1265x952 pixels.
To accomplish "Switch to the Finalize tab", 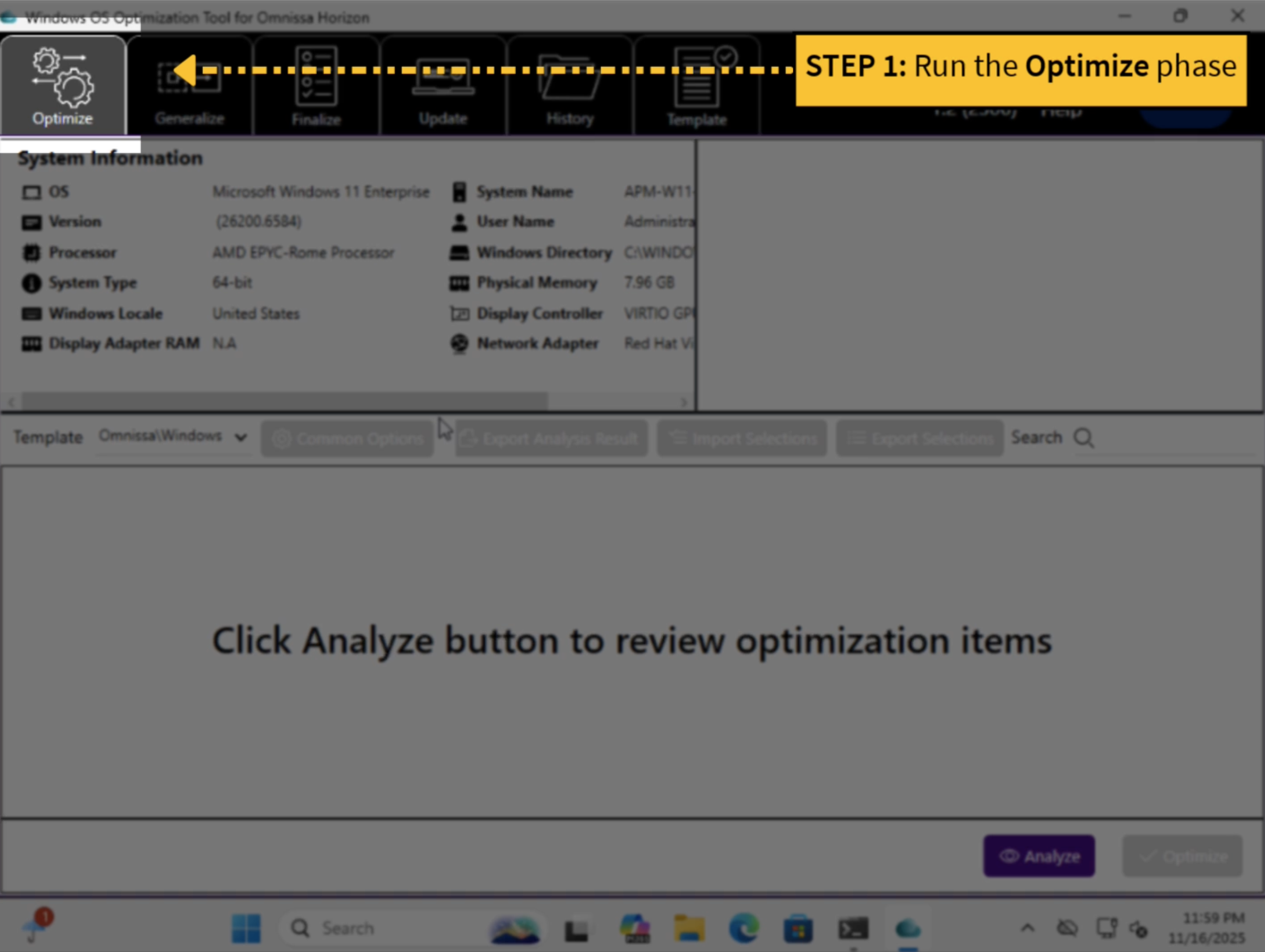I will [316, 86].
